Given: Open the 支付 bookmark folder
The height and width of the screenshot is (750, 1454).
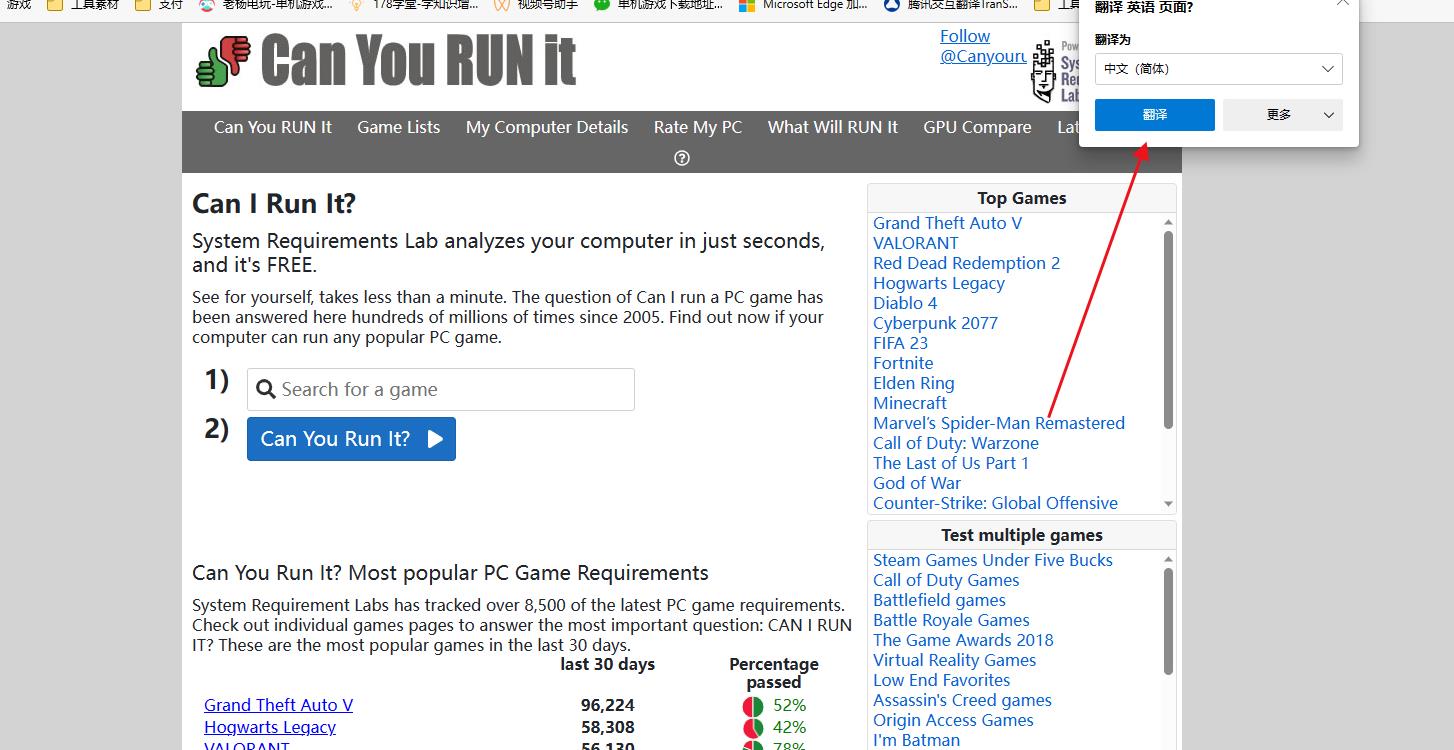Looking at the screenshot, I should [159, 5].
